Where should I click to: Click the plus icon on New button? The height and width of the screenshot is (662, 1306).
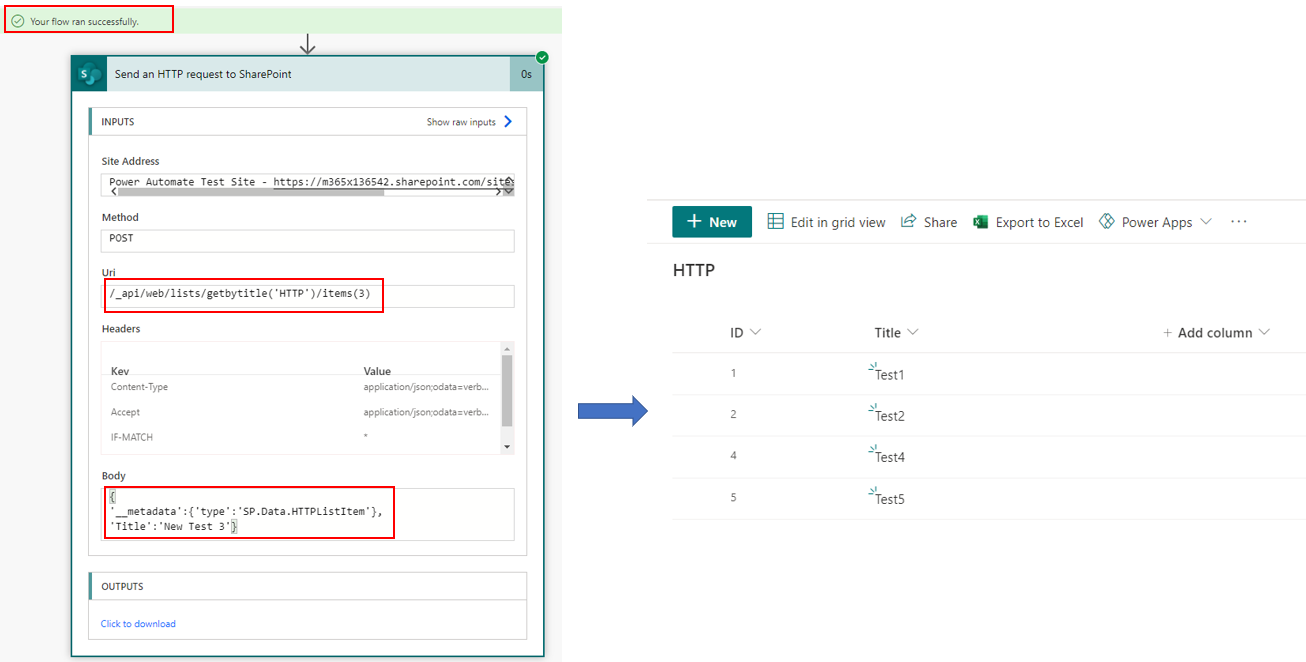(694, 222)
